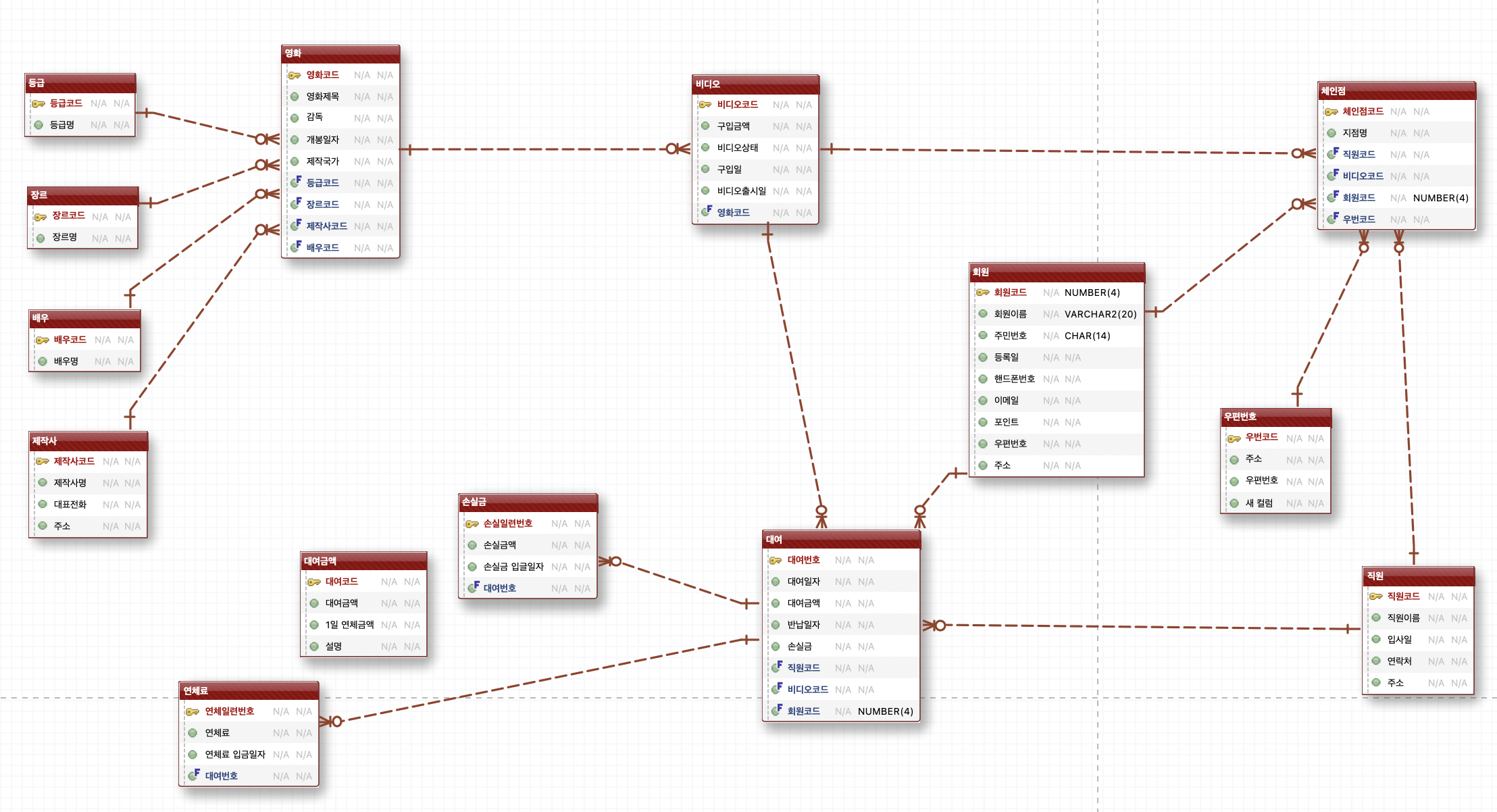This screenshot has width=1497, height=812.
Task: Click the green column icon of 회원이름
Action: click(983, 314)
